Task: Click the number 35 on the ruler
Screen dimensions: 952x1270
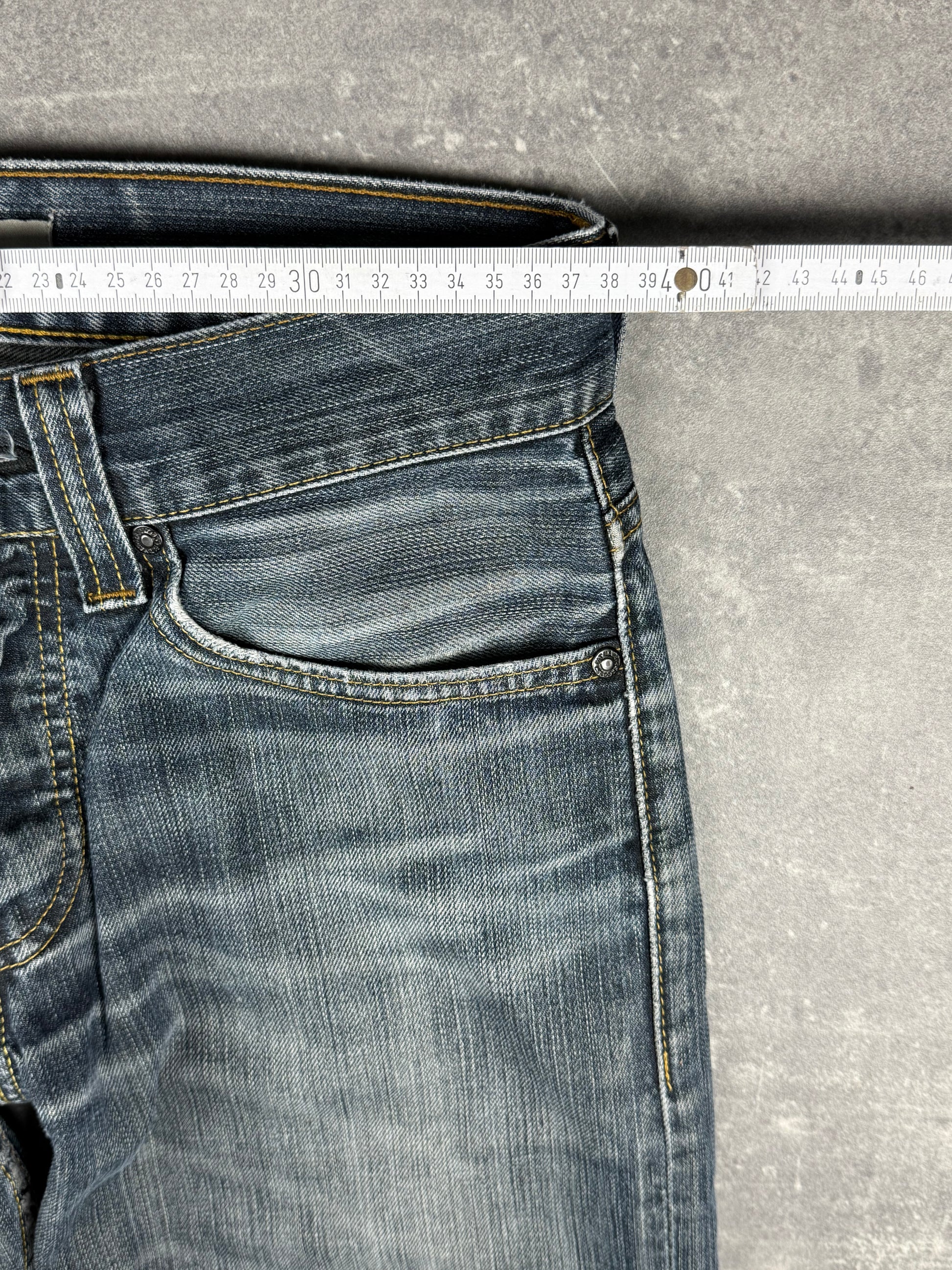Action: pos(494,281)
